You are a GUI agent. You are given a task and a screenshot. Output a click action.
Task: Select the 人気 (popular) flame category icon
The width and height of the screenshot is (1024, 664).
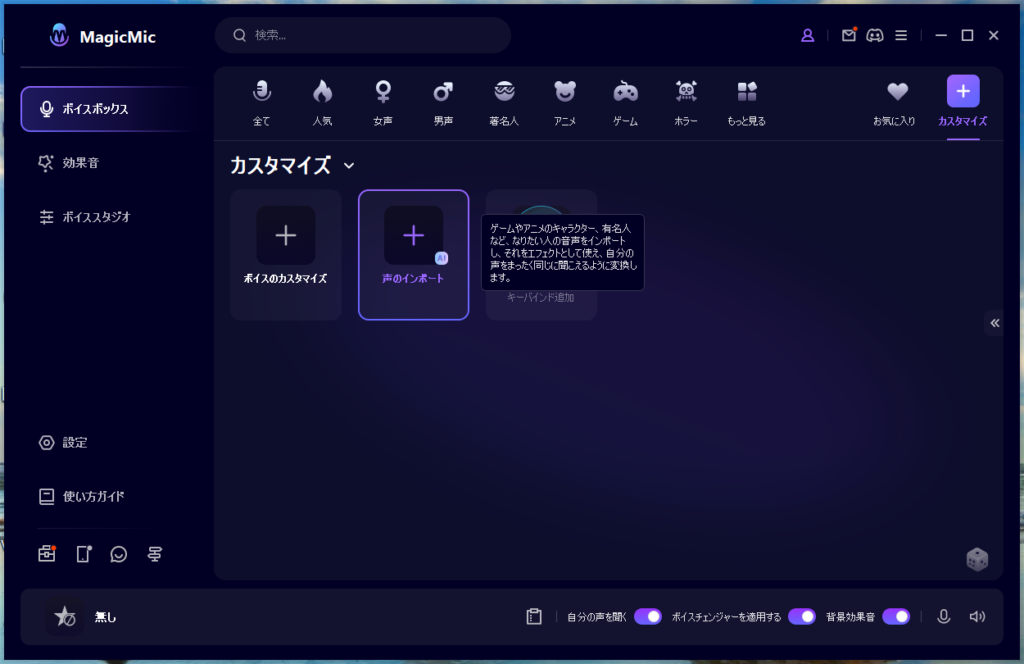[x=322, y=92]
